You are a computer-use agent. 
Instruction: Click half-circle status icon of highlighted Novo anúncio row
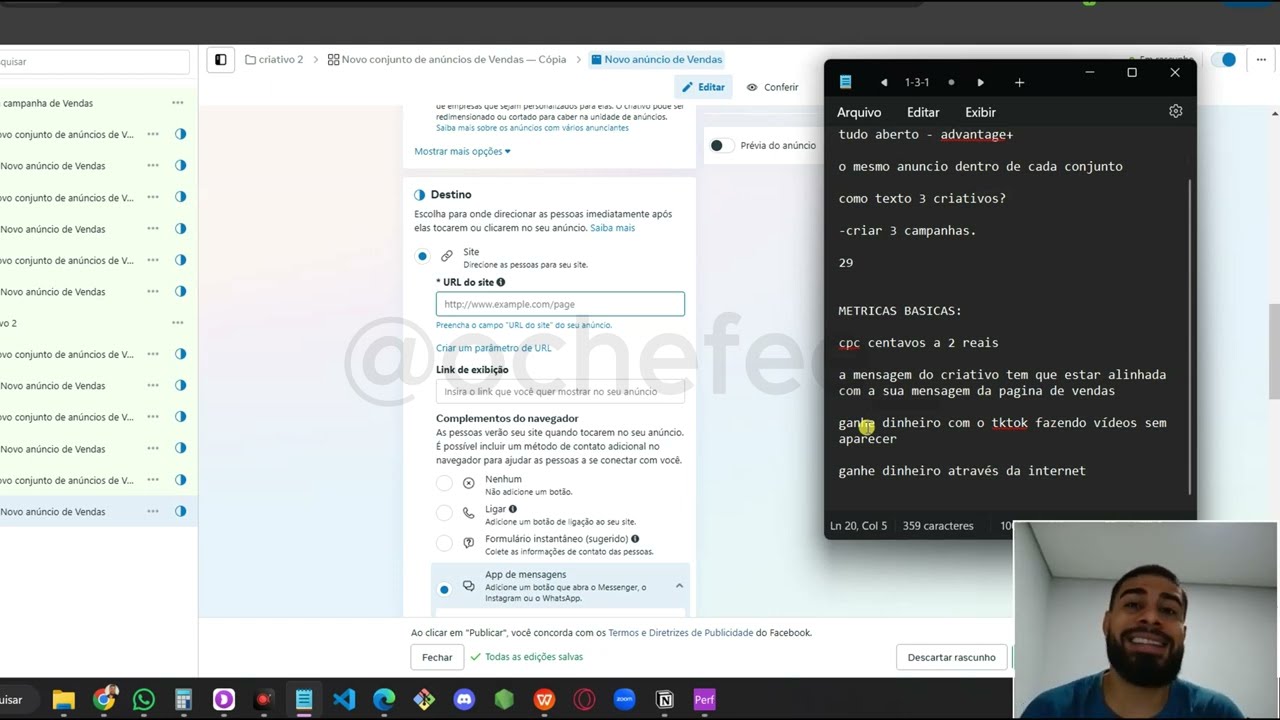181,511
